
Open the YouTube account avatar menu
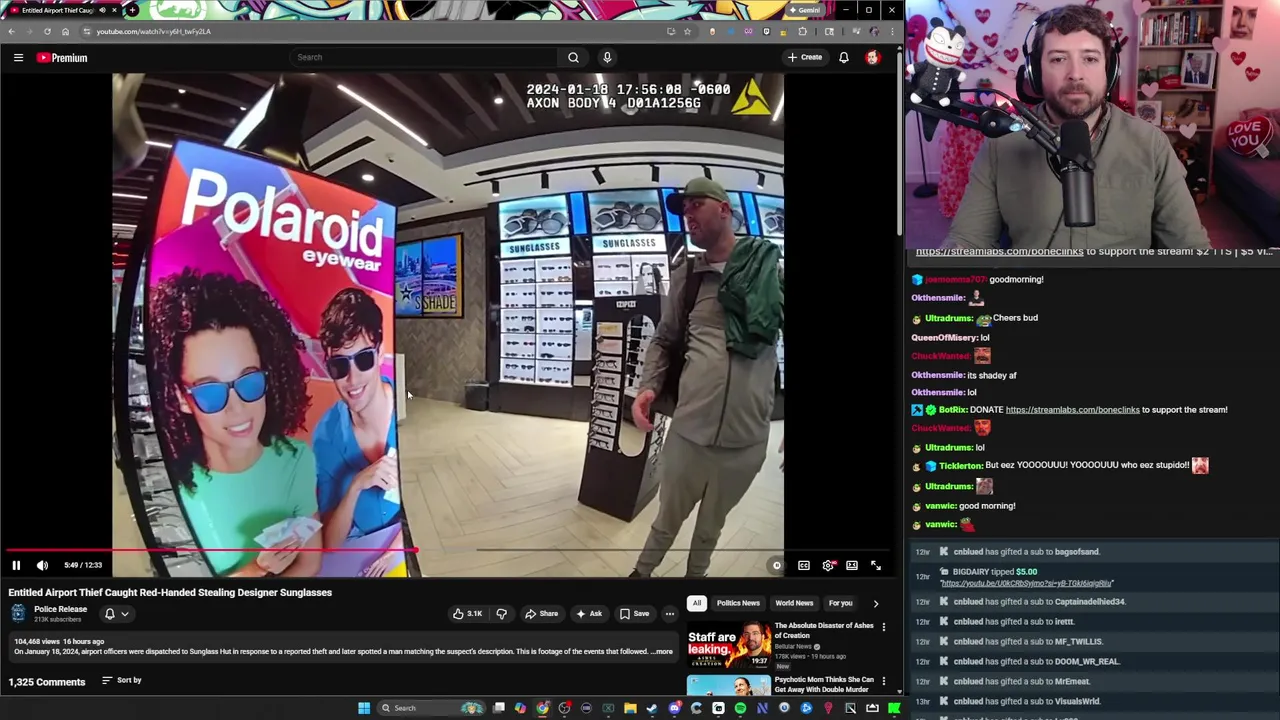tap(873, 57)
